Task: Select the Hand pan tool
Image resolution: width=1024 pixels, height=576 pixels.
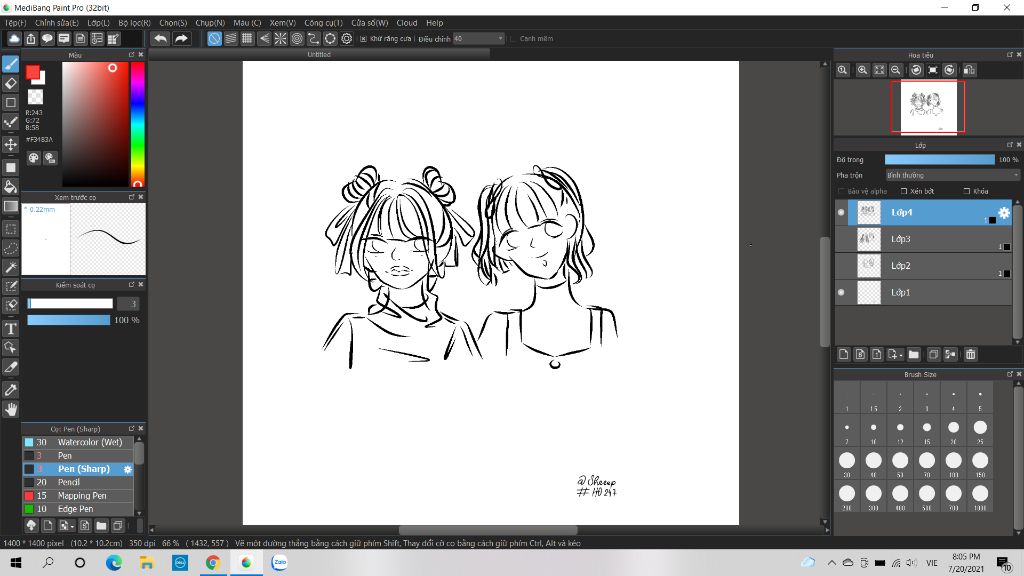Action: pos(10,409)
